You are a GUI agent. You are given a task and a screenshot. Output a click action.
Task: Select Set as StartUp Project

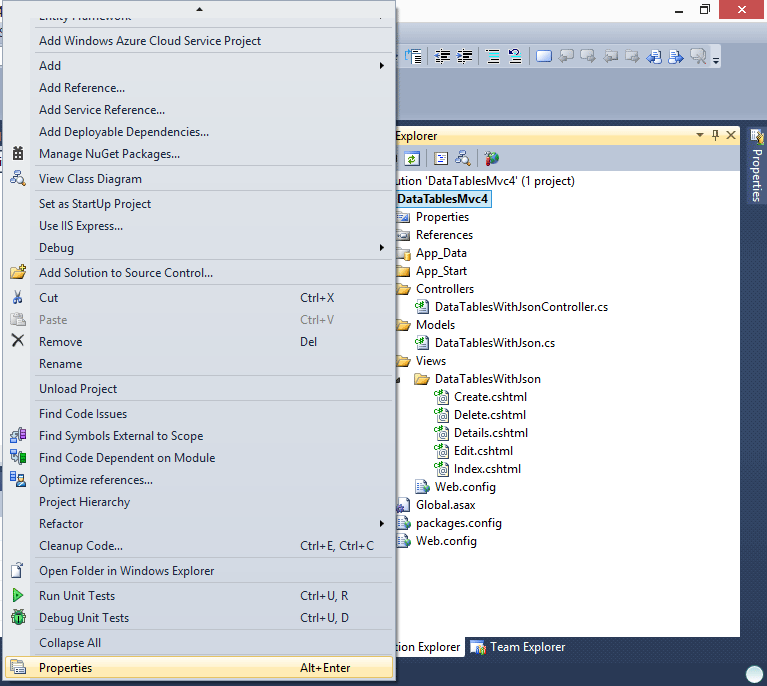tap(95, 204)
